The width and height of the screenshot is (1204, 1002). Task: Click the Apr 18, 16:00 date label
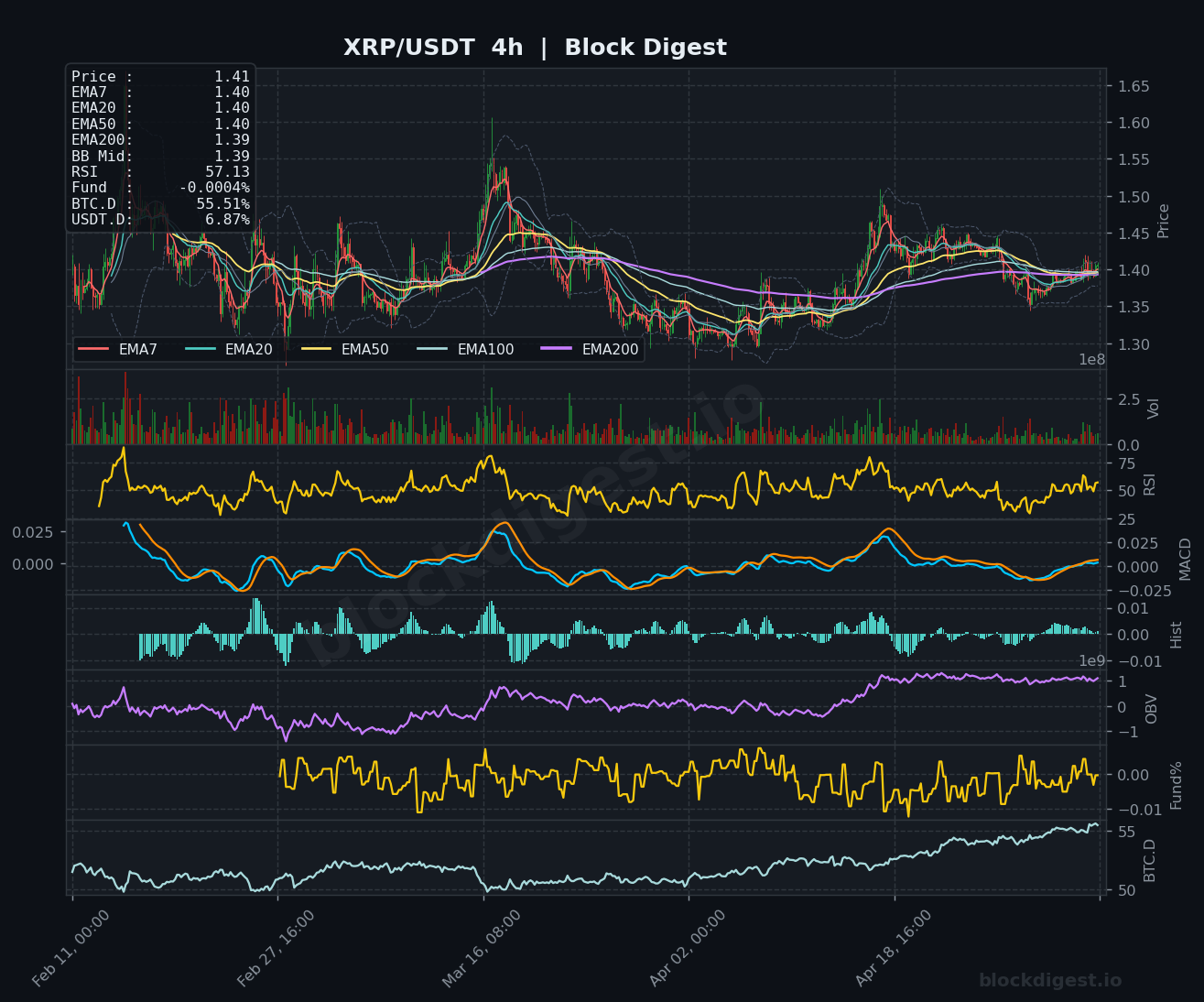pyautogui.click(x=894, y=949)
